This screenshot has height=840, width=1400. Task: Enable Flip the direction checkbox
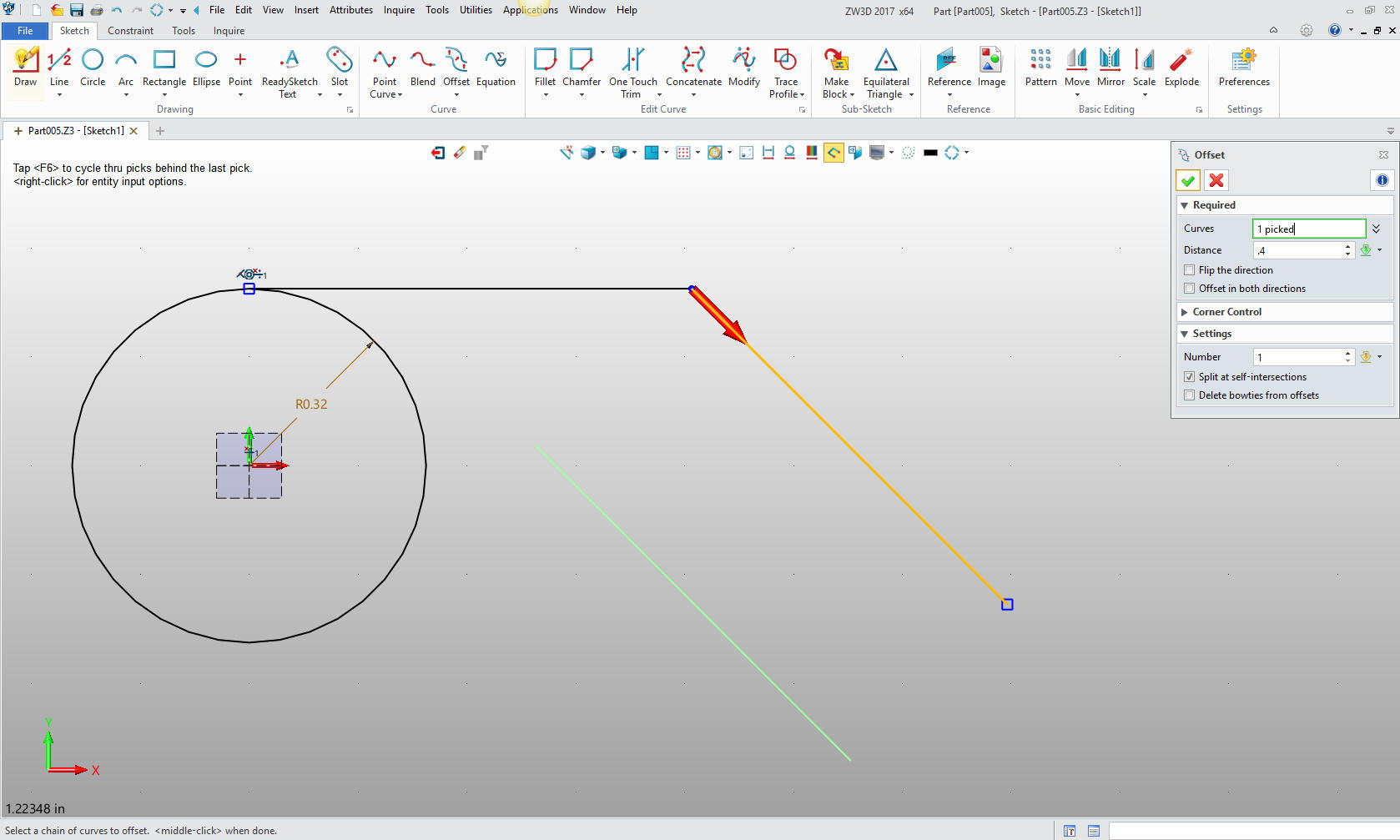1190,270
